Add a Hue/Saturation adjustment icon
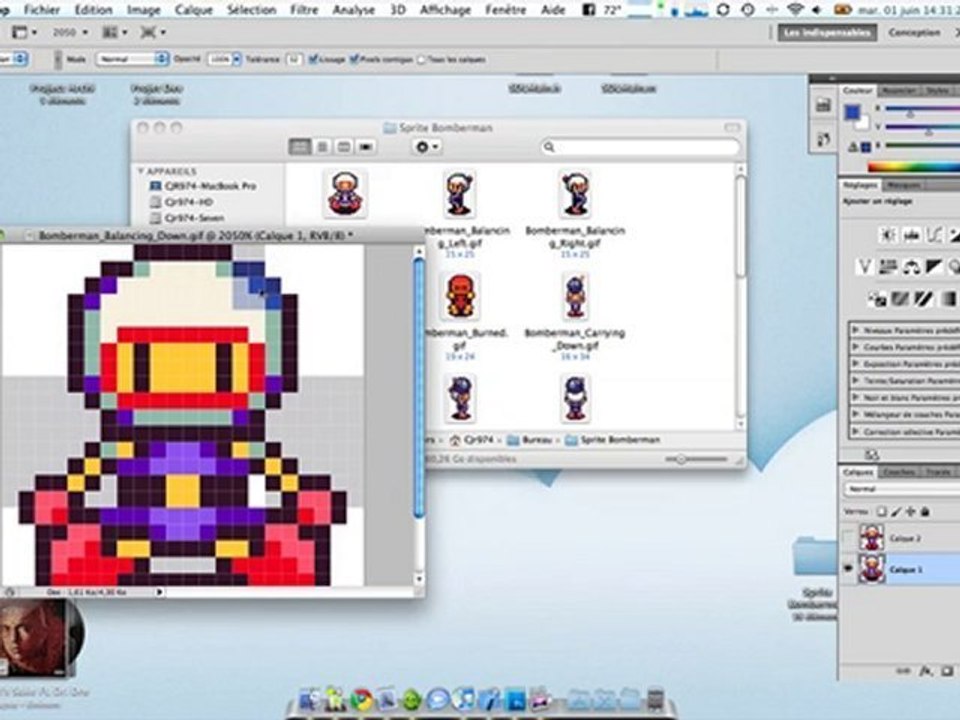The height and width of the screenshot is (720, 960). point(888,267)
